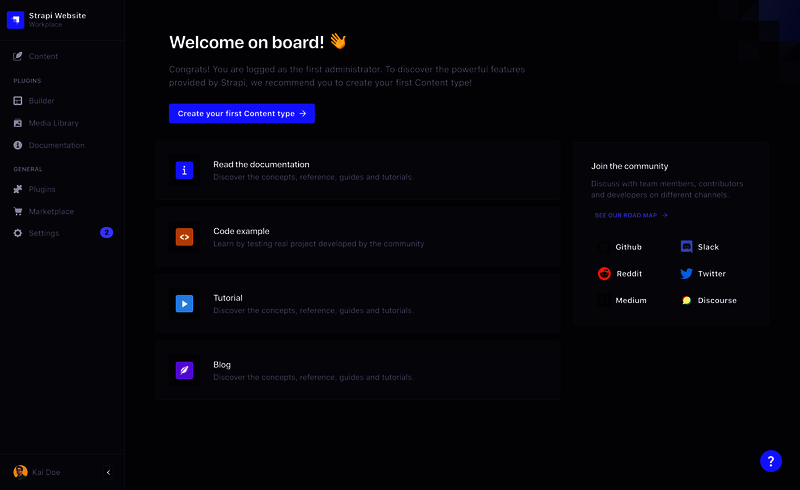
Task: Click the Content pencil icon
Action: pos(18,56)
